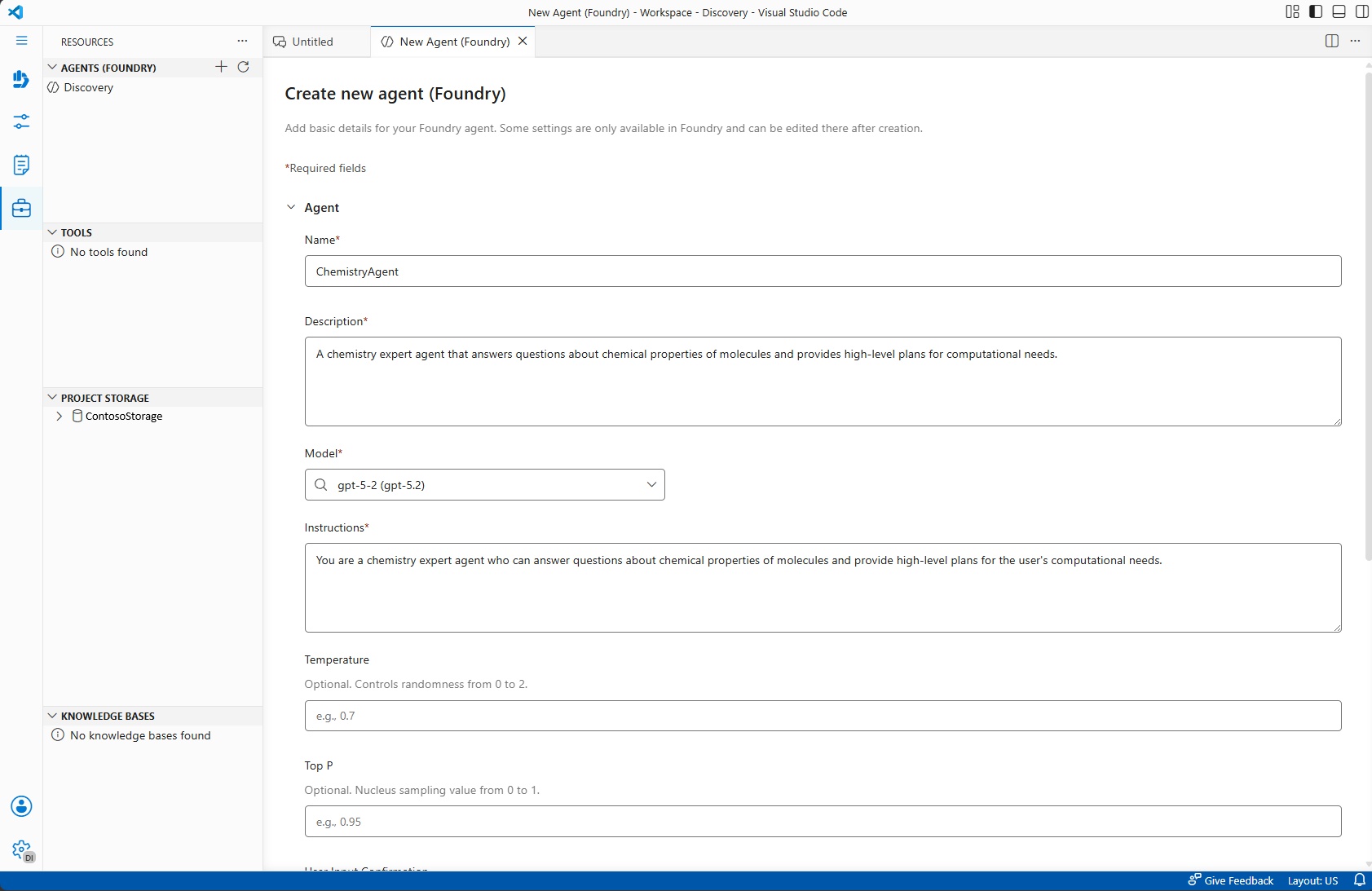Open notifications bell in status bar
The height and width of the screenshot is (891, 1372).
(x=1359, y=880)
